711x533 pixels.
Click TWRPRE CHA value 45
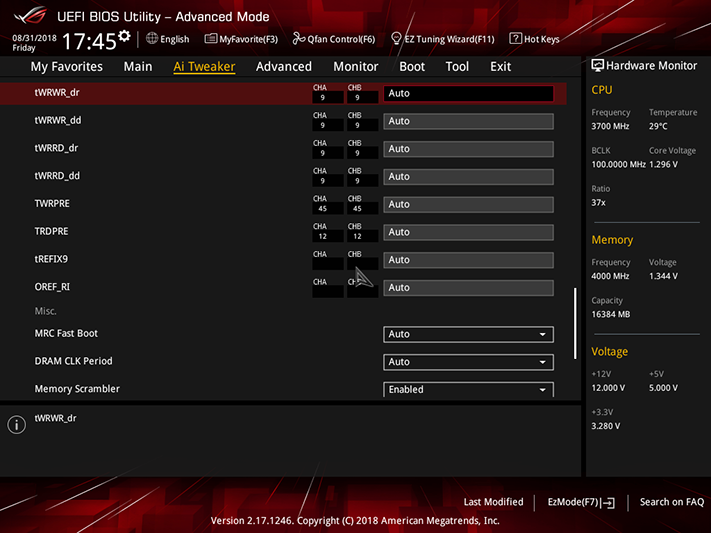323,209
